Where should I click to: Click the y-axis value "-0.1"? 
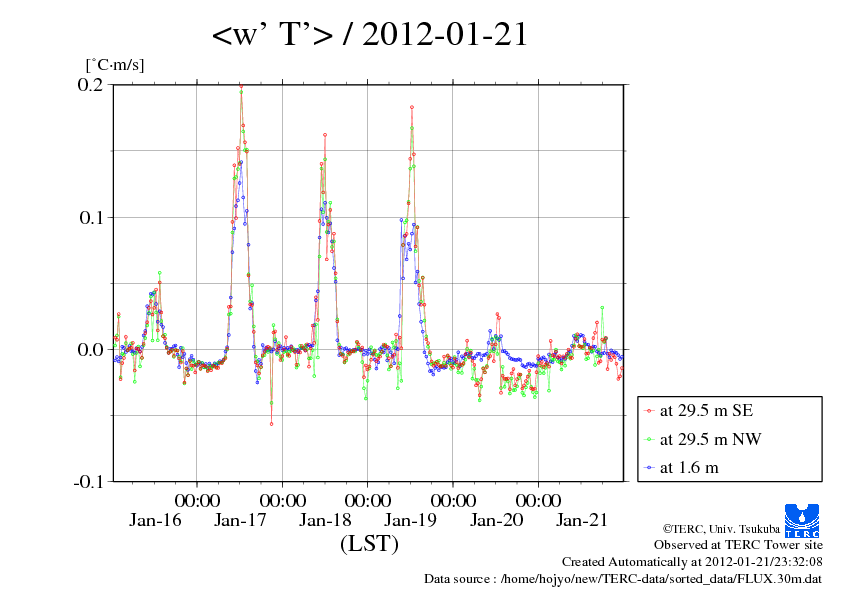pyautogui.click(x=88, y=482)
